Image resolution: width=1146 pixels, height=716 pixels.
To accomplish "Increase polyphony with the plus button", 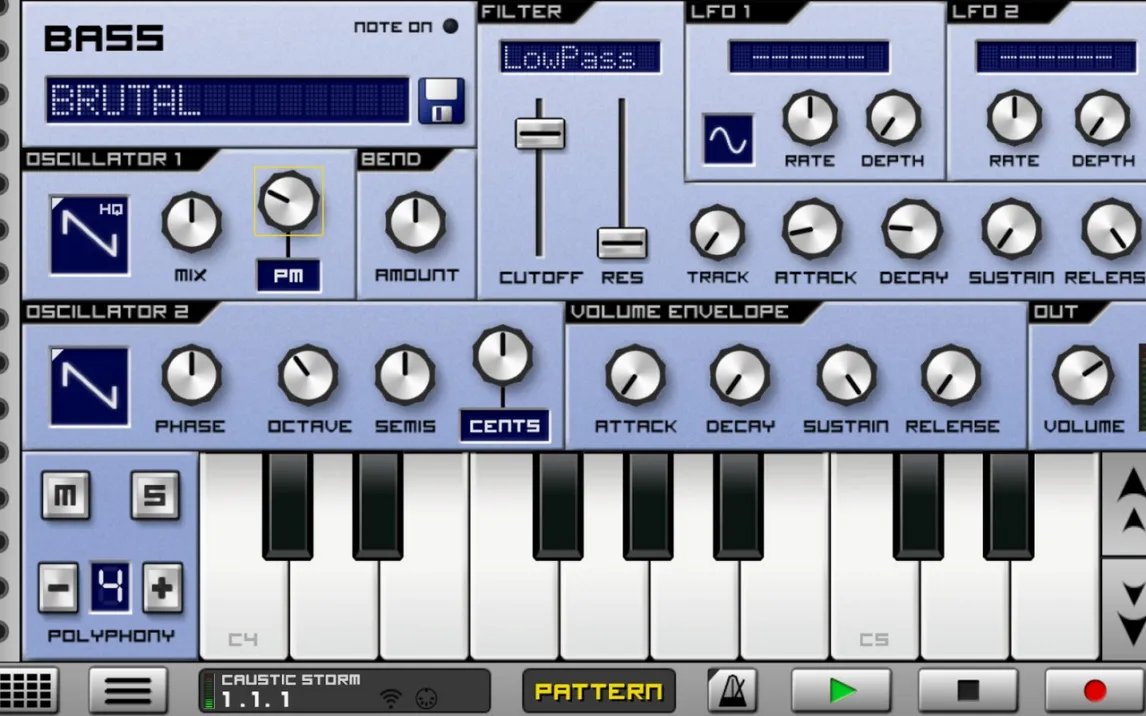I will pos(162,588).
